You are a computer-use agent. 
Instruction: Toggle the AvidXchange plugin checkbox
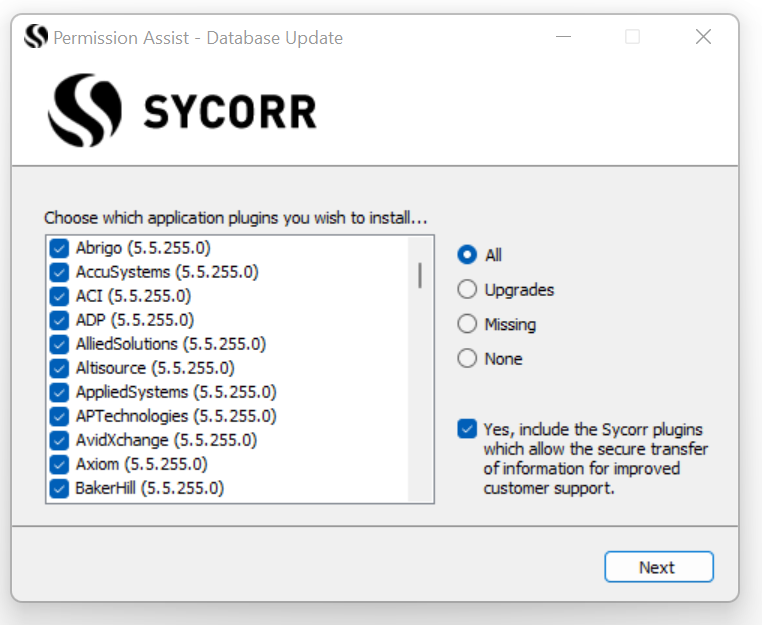59,440
